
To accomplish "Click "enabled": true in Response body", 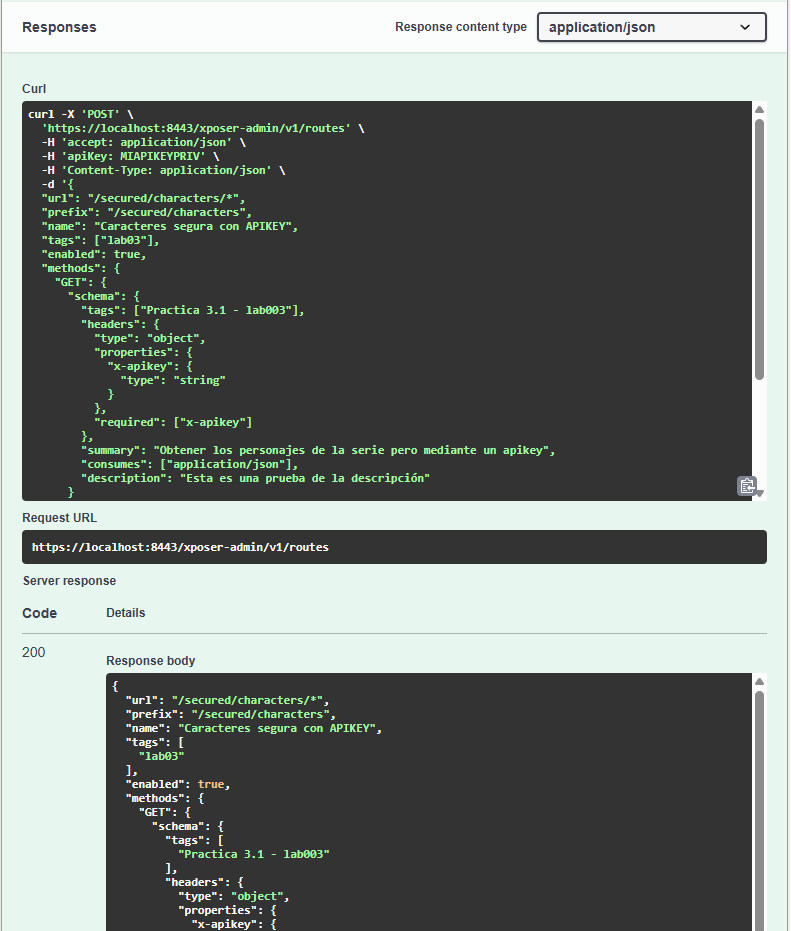I will coord(177,784).
